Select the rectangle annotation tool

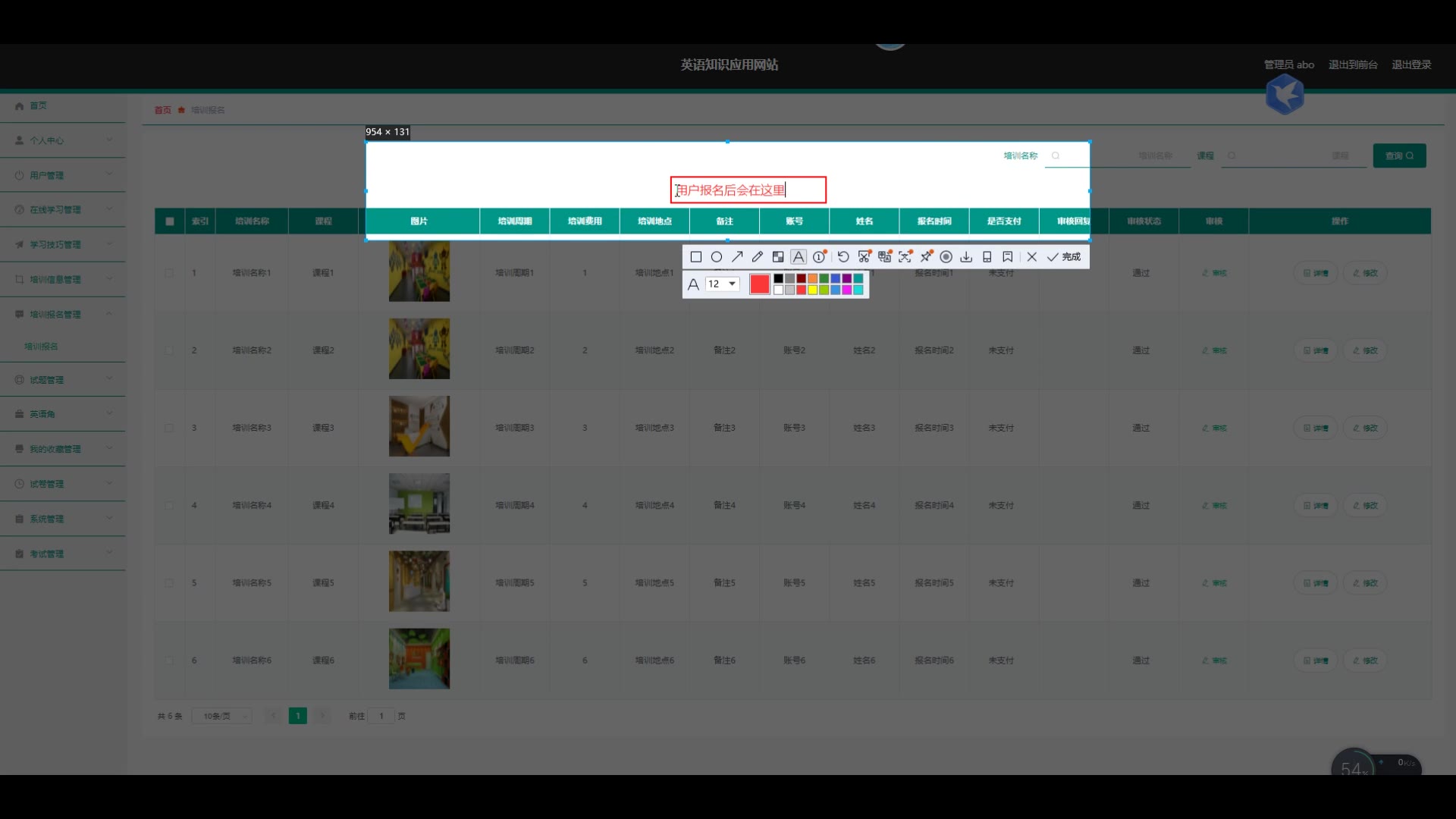click(x=695, y=257)
